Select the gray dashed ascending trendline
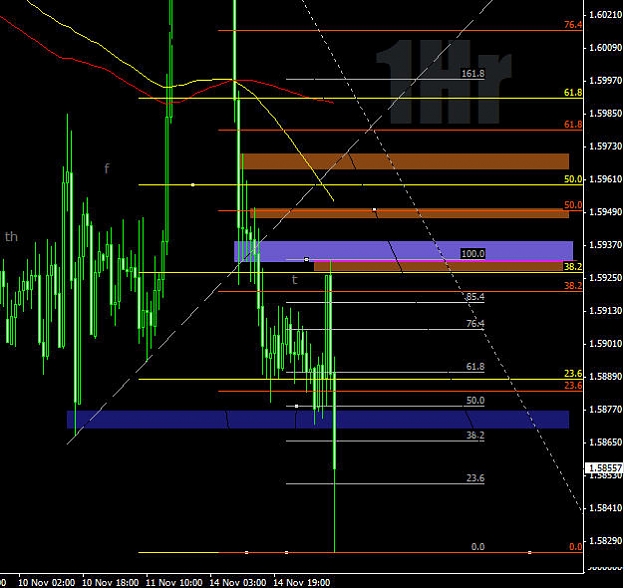The image size is (625, 588). pos(279,223)
